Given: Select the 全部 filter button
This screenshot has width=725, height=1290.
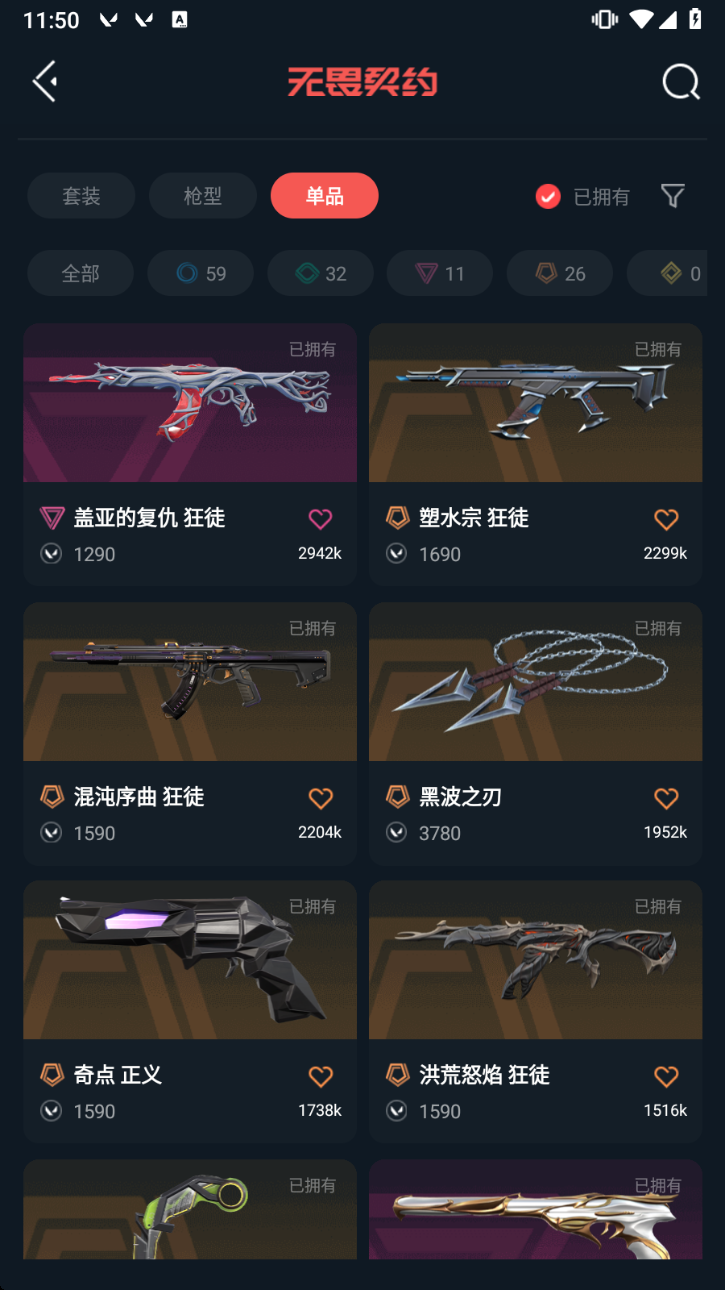Looking at the screenshot, I should point(80,273).
